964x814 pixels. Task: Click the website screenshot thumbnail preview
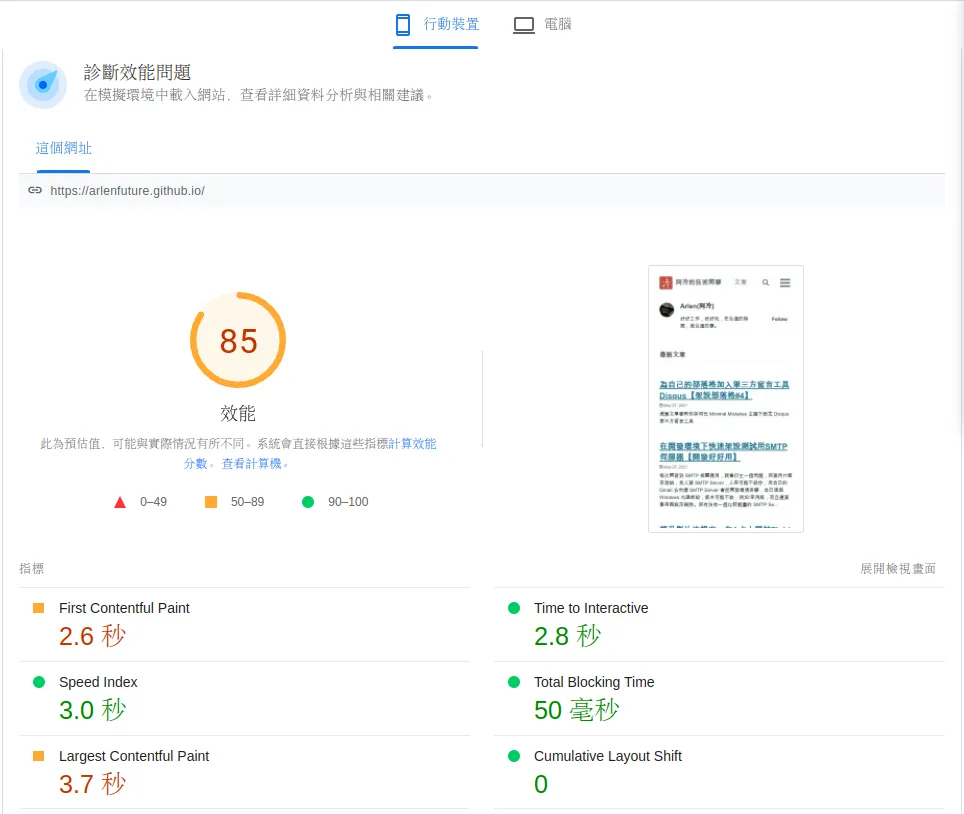tap(725, 397)
